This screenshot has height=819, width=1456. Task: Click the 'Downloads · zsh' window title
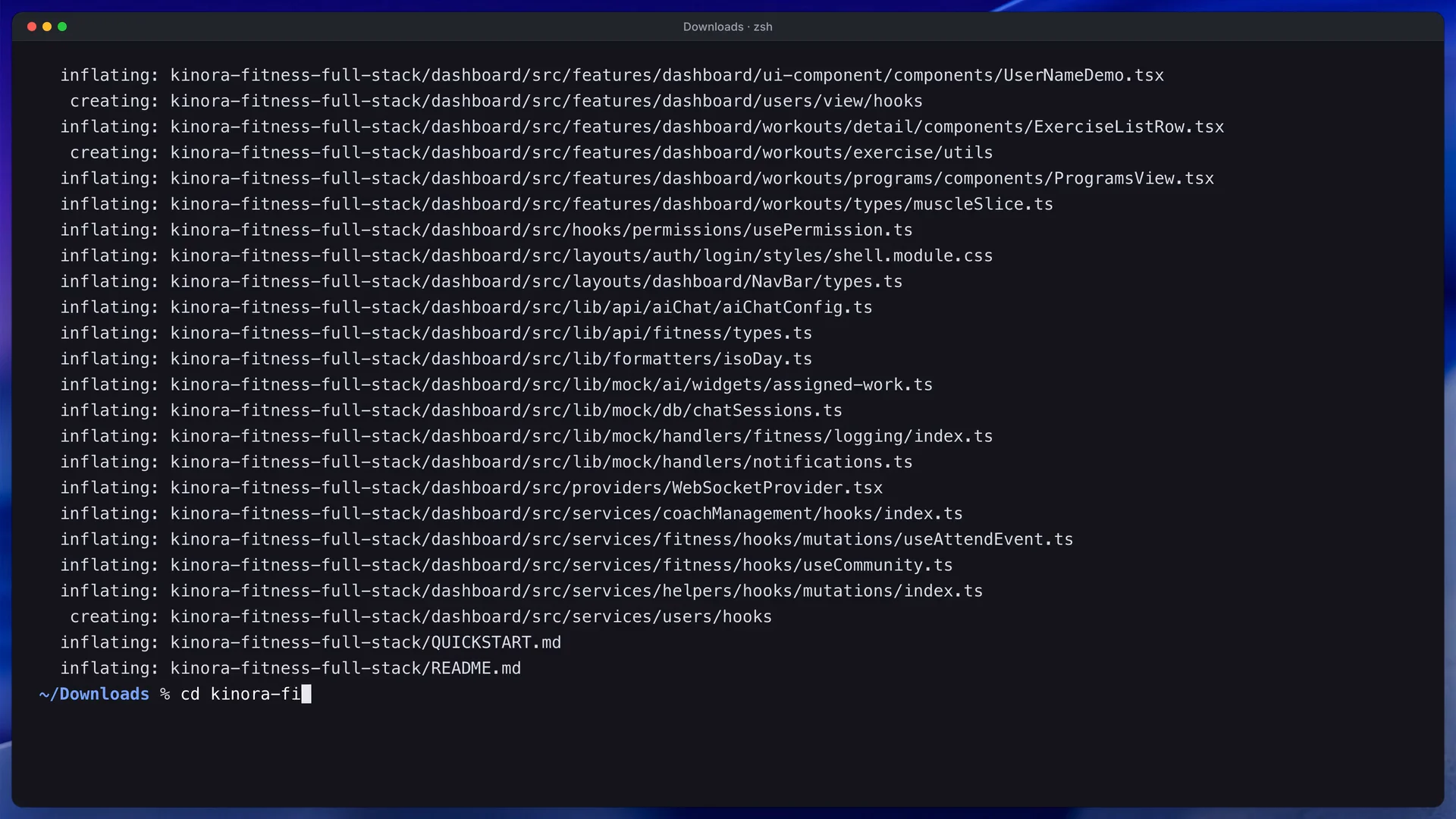point(727,27)
